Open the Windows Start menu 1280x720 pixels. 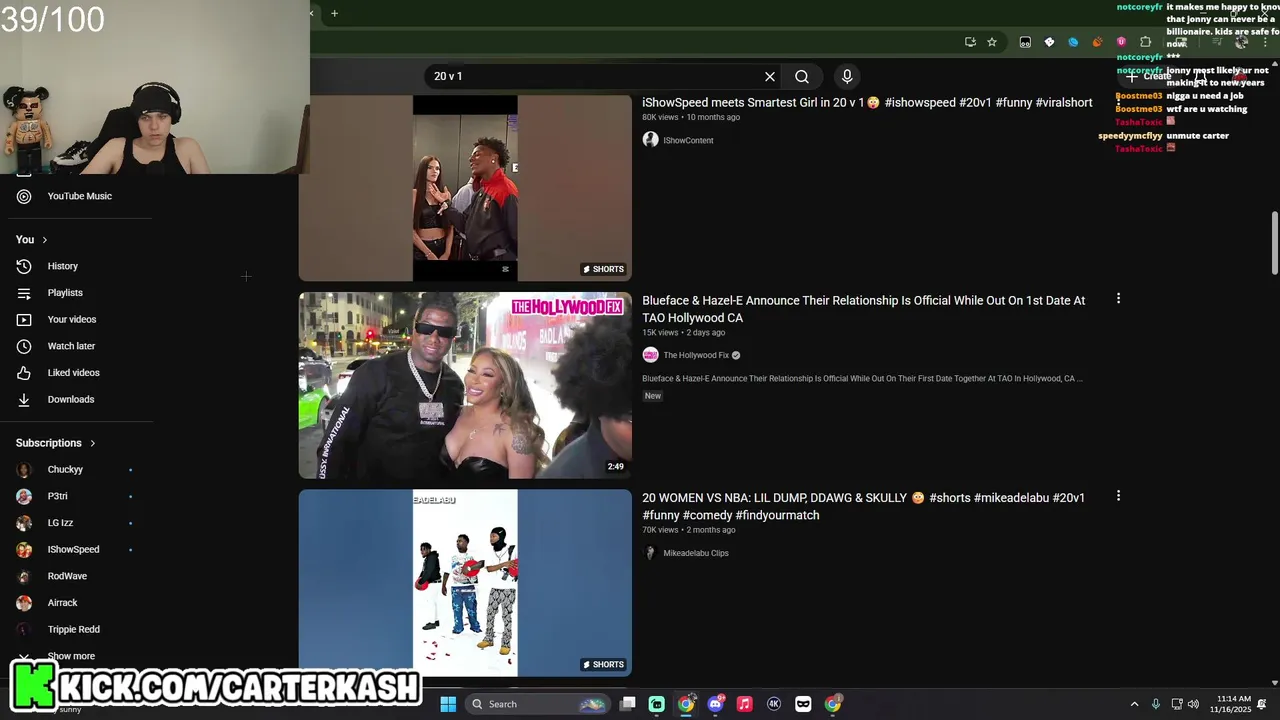coord(448,704)
